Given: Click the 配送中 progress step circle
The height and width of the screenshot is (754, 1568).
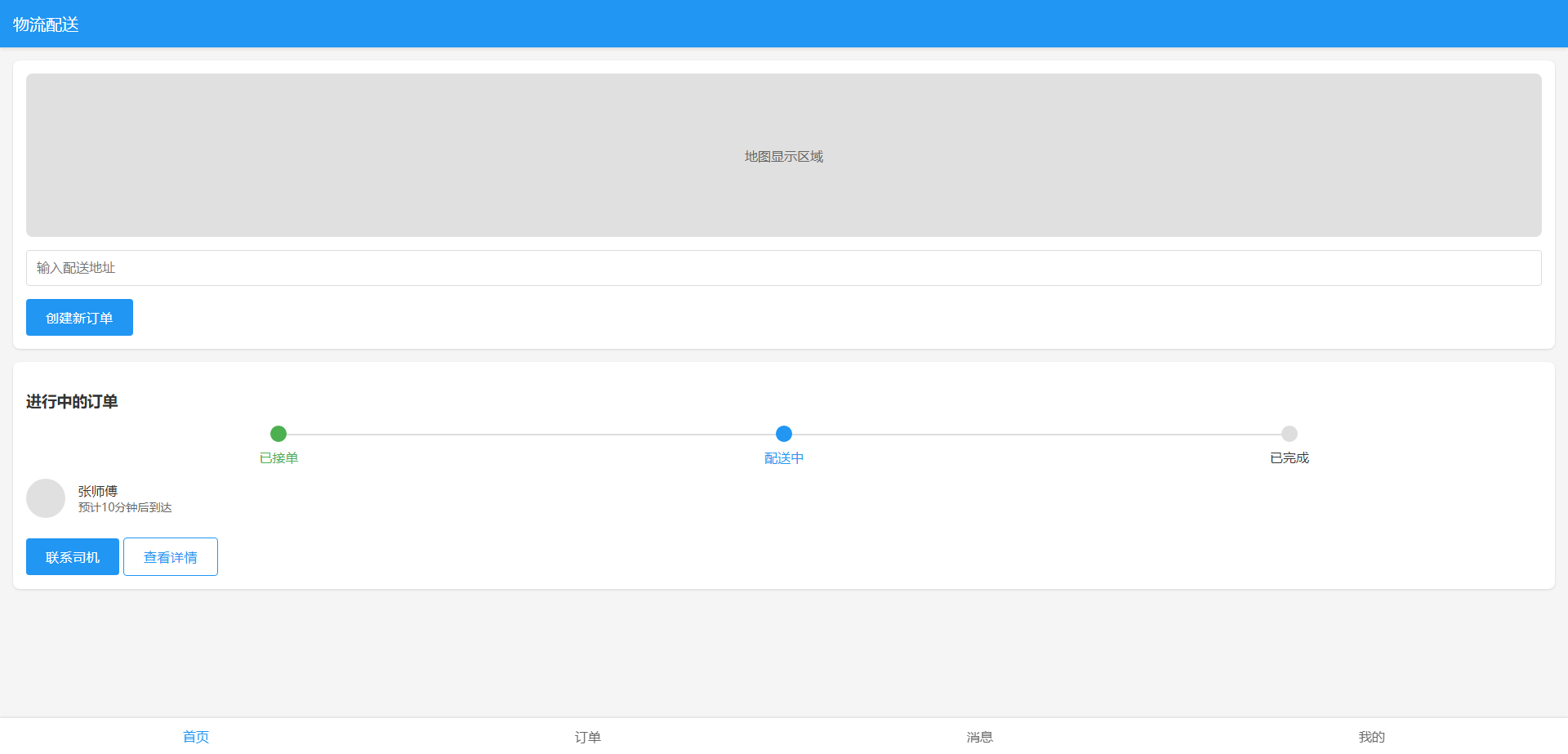Looking at the screenshot, I should coord(784,434).
